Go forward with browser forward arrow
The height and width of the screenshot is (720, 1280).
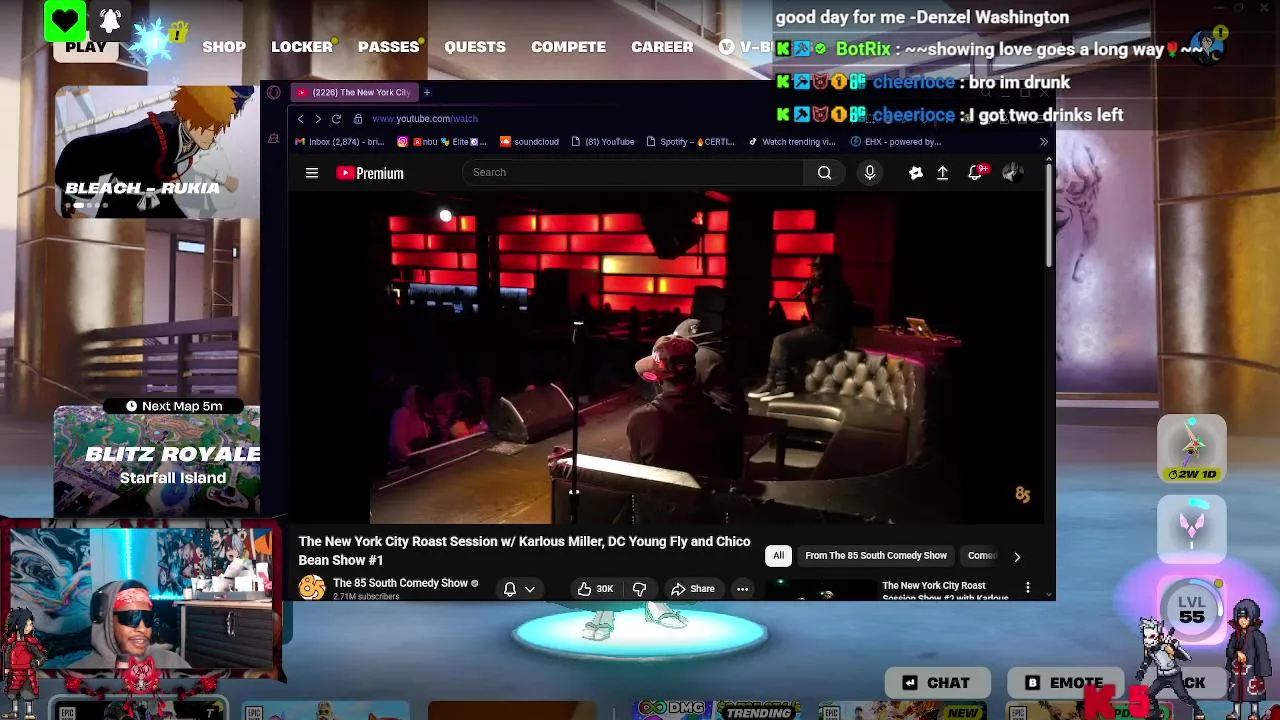318,118
